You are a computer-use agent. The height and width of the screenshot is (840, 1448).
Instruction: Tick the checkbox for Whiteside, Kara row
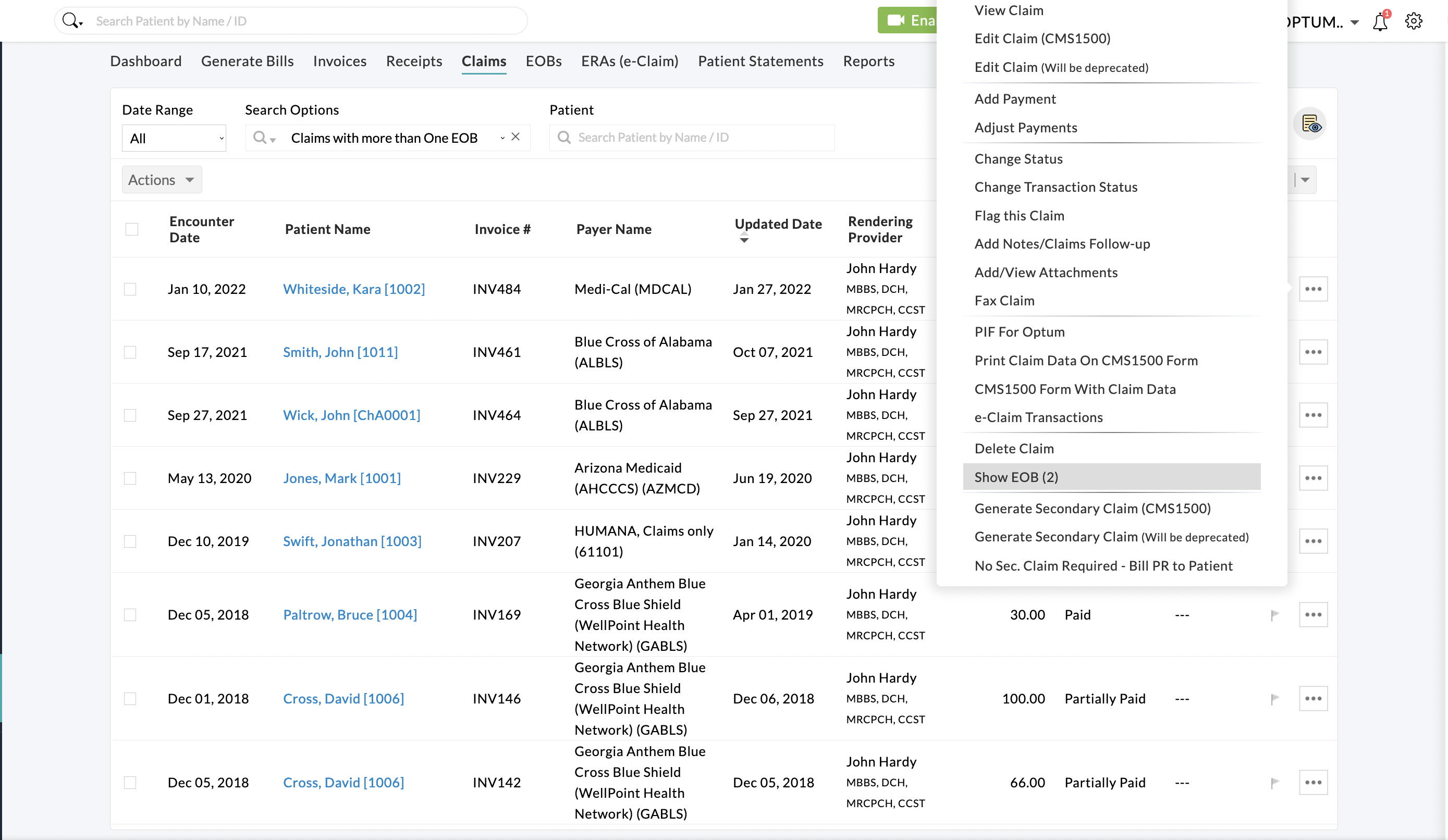tap(130, 289)
